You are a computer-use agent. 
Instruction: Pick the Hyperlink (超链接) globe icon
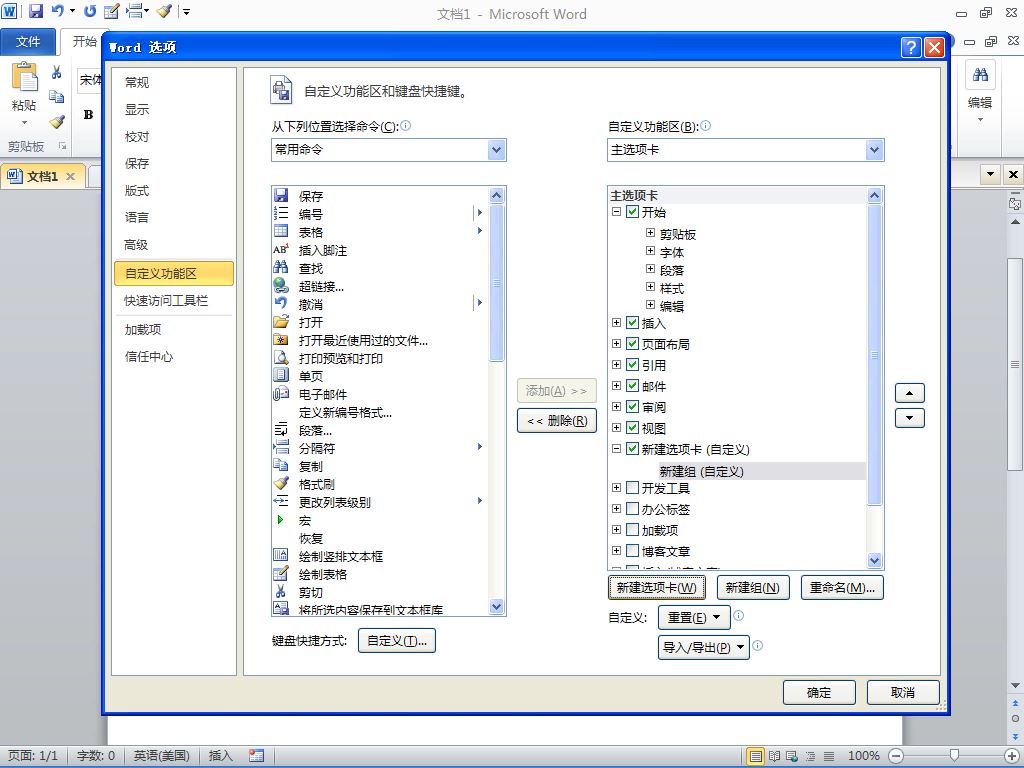(281, 285)
